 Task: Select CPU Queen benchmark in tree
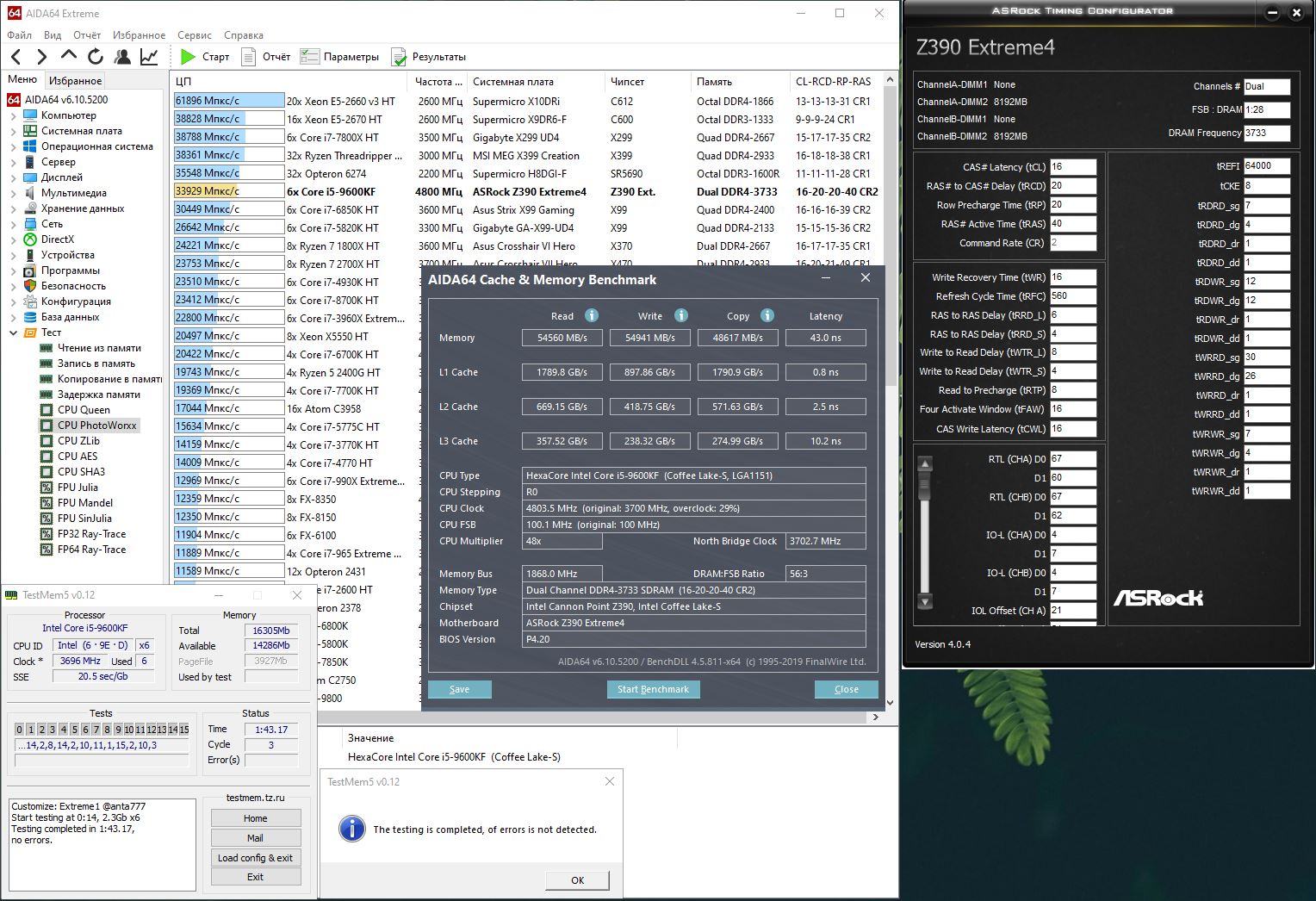coord(84,410)
